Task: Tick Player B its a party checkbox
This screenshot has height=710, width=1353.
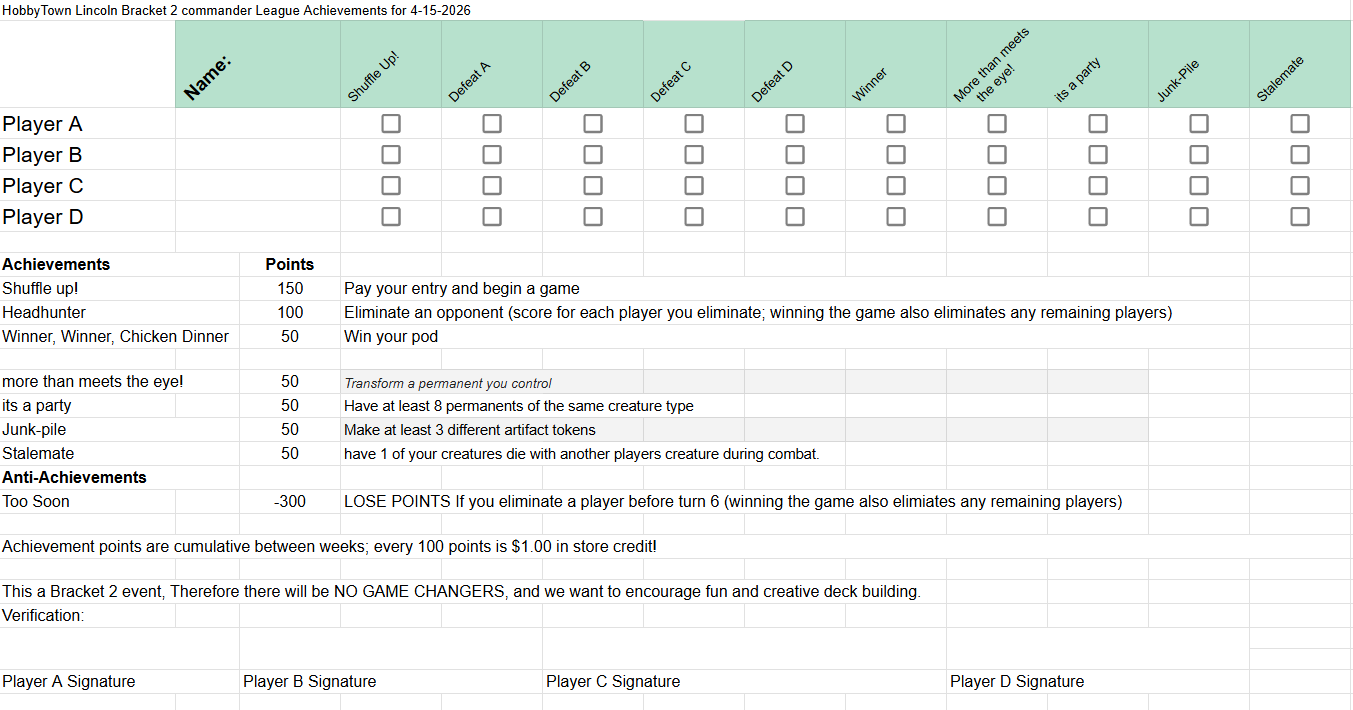Action: [1098, 155]
